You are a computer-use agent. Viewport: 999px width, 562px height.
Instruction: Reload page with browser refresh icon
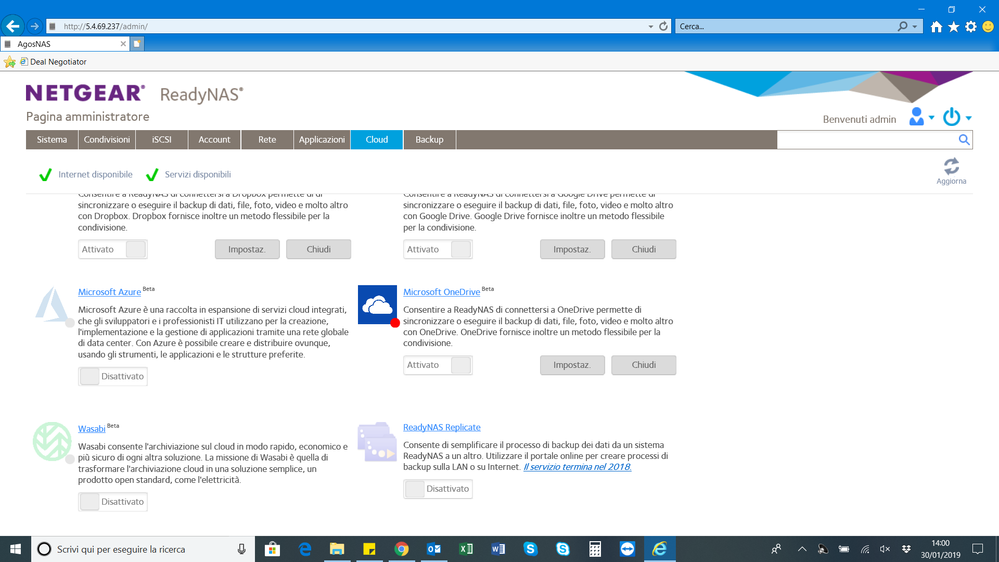(x=663, y=26)
